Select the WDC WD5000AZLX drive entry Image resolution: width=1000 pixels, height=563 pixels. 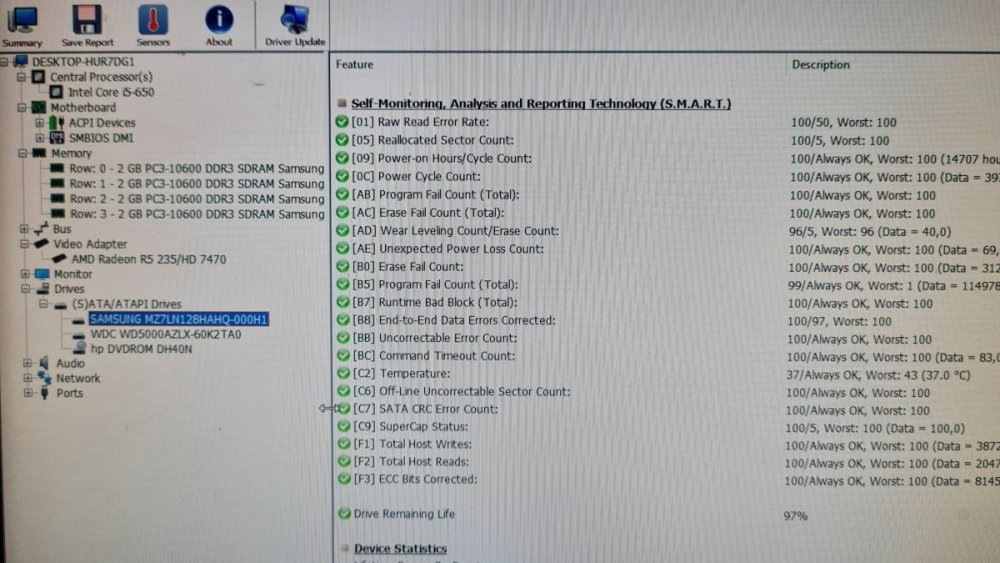tap(165, 334)
